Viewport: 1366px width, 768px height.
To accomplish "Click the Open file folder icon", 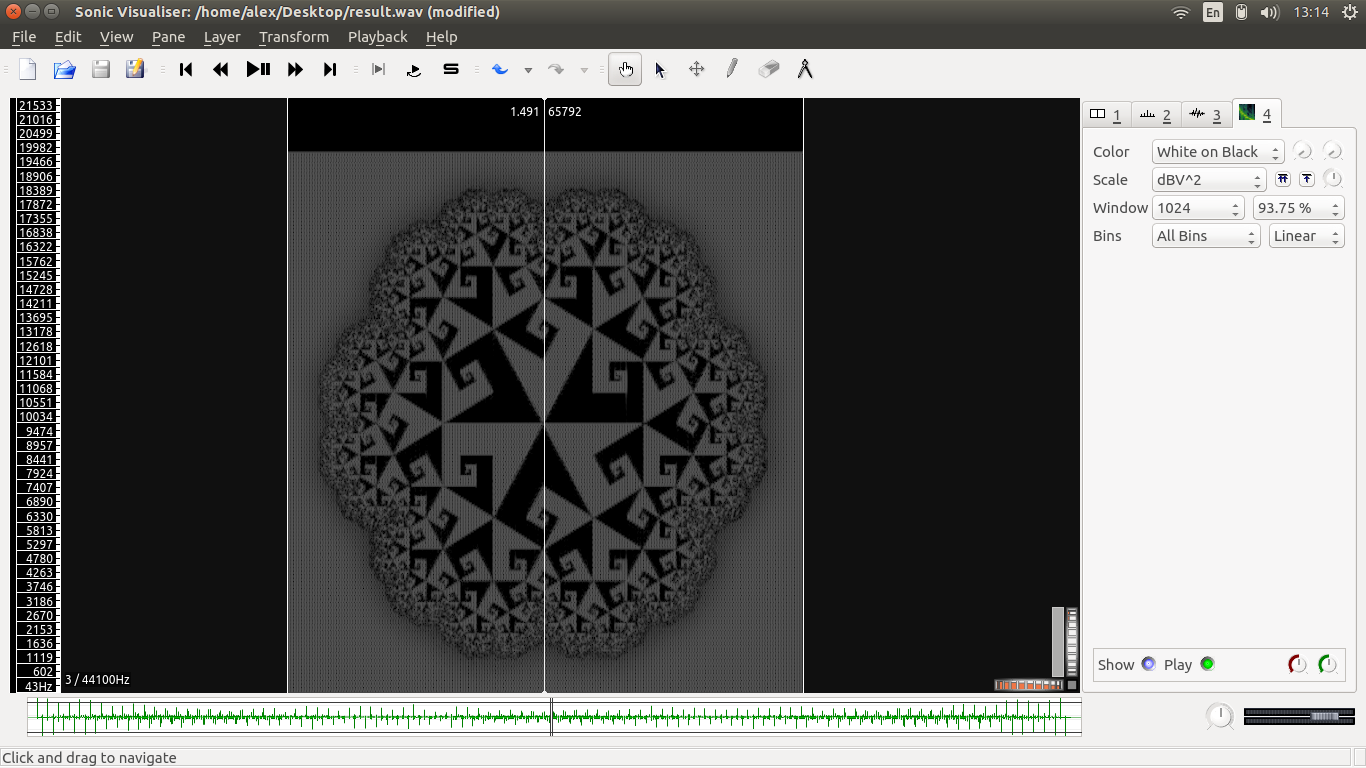I will click(64, 69).
